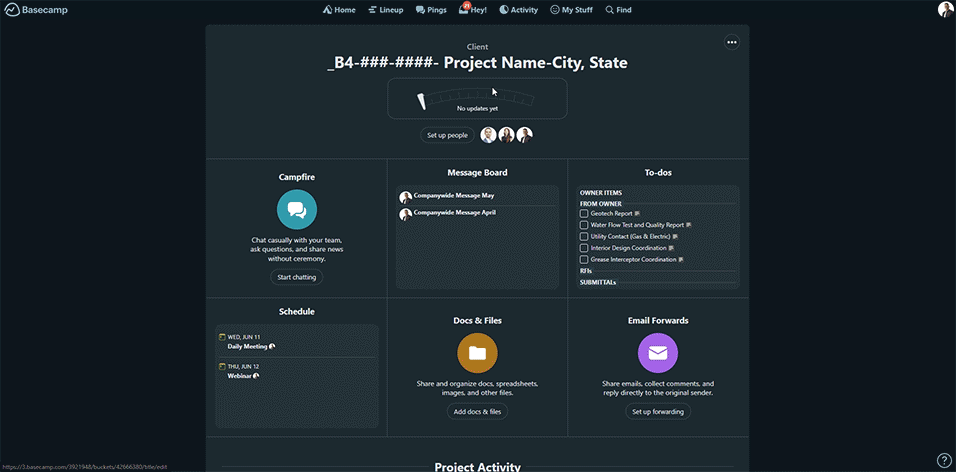
Task: Click notes icon beside Interior Design Coordination
Action: tap(671, 248)
